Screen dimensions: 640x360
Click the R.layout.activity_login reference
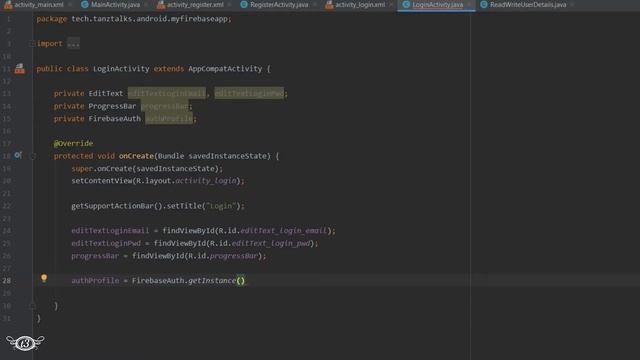pyautogui.click(x=187, y=180)
